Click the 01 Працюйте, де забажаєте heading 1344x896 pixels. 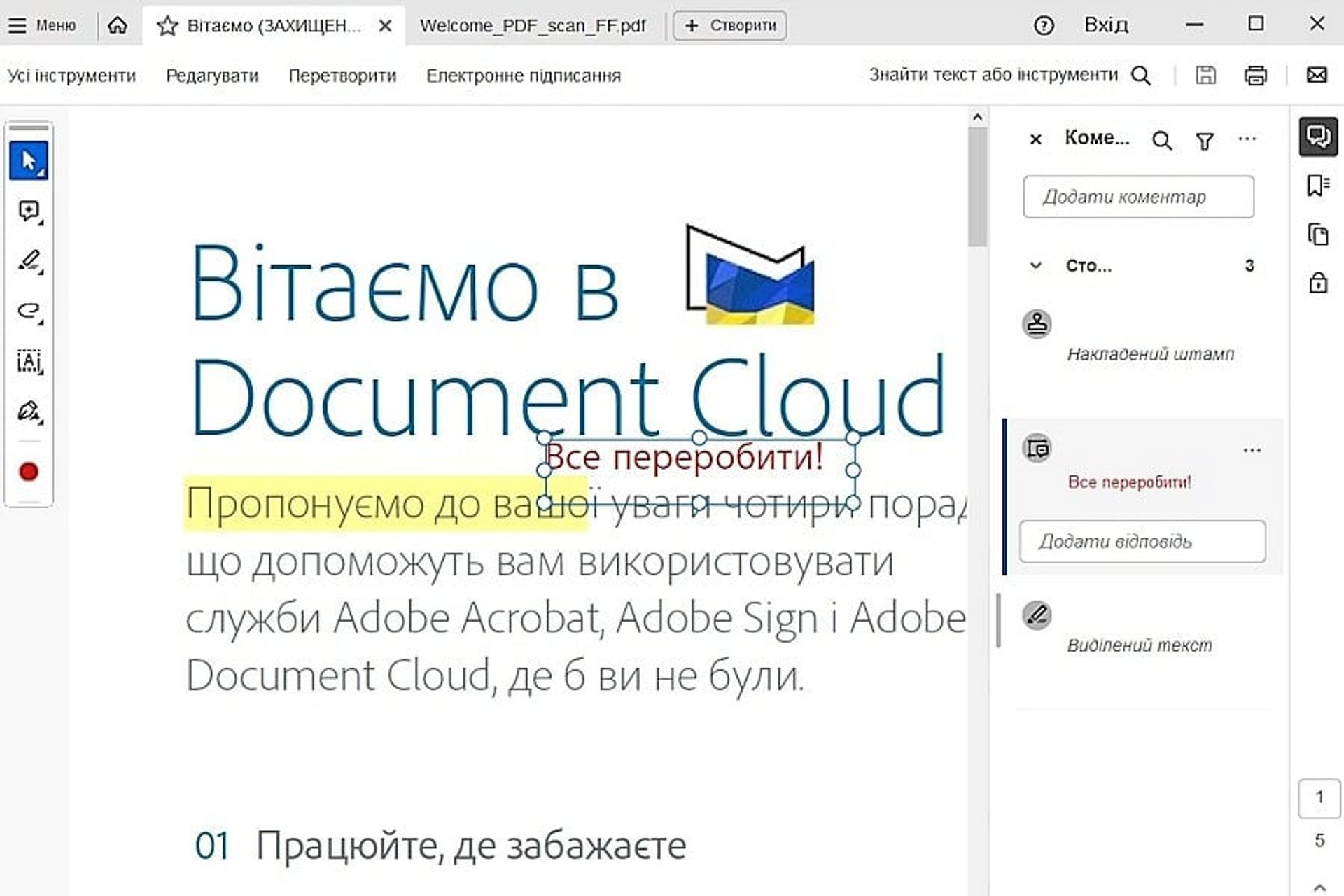point(440,846)
